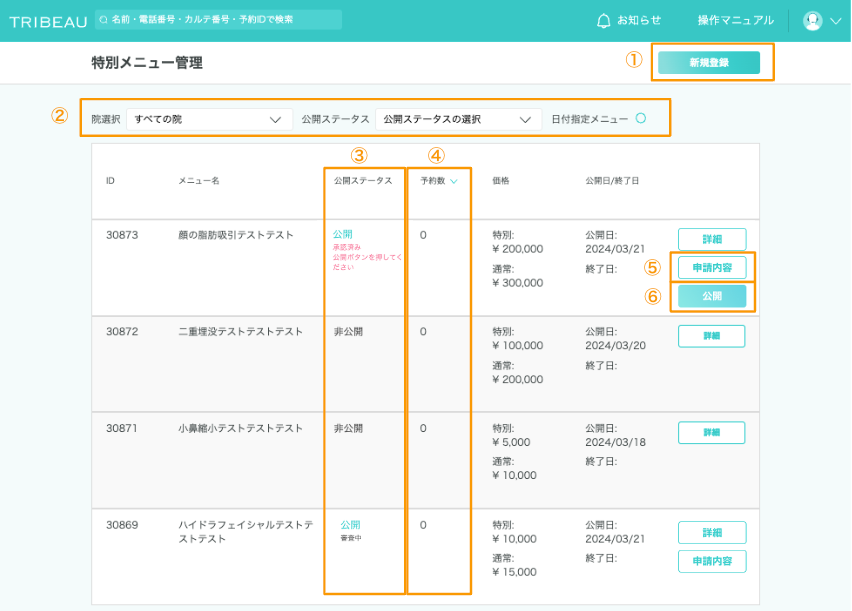Open お知らせ in the header
The width and height of the screenshot is (852, 611).
639,20
